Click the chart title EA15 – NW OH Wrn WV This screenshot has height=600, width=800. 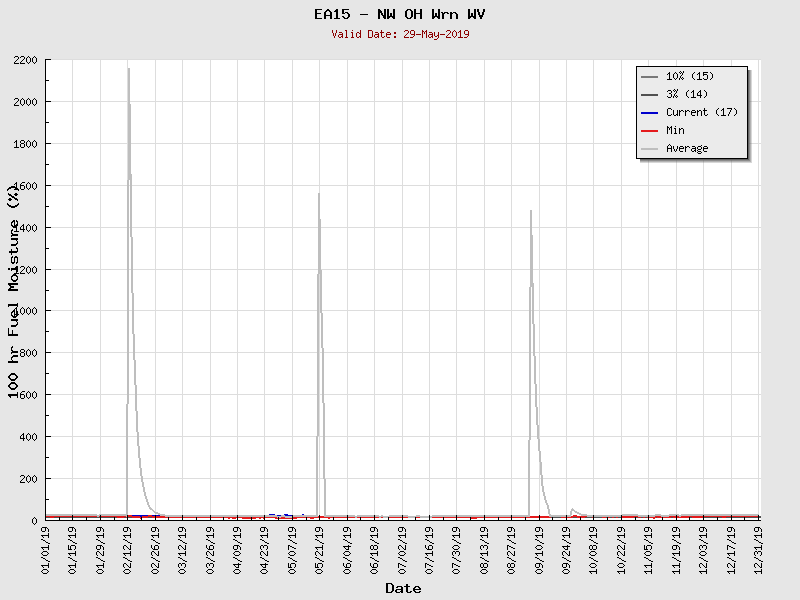tap(400, 14)
